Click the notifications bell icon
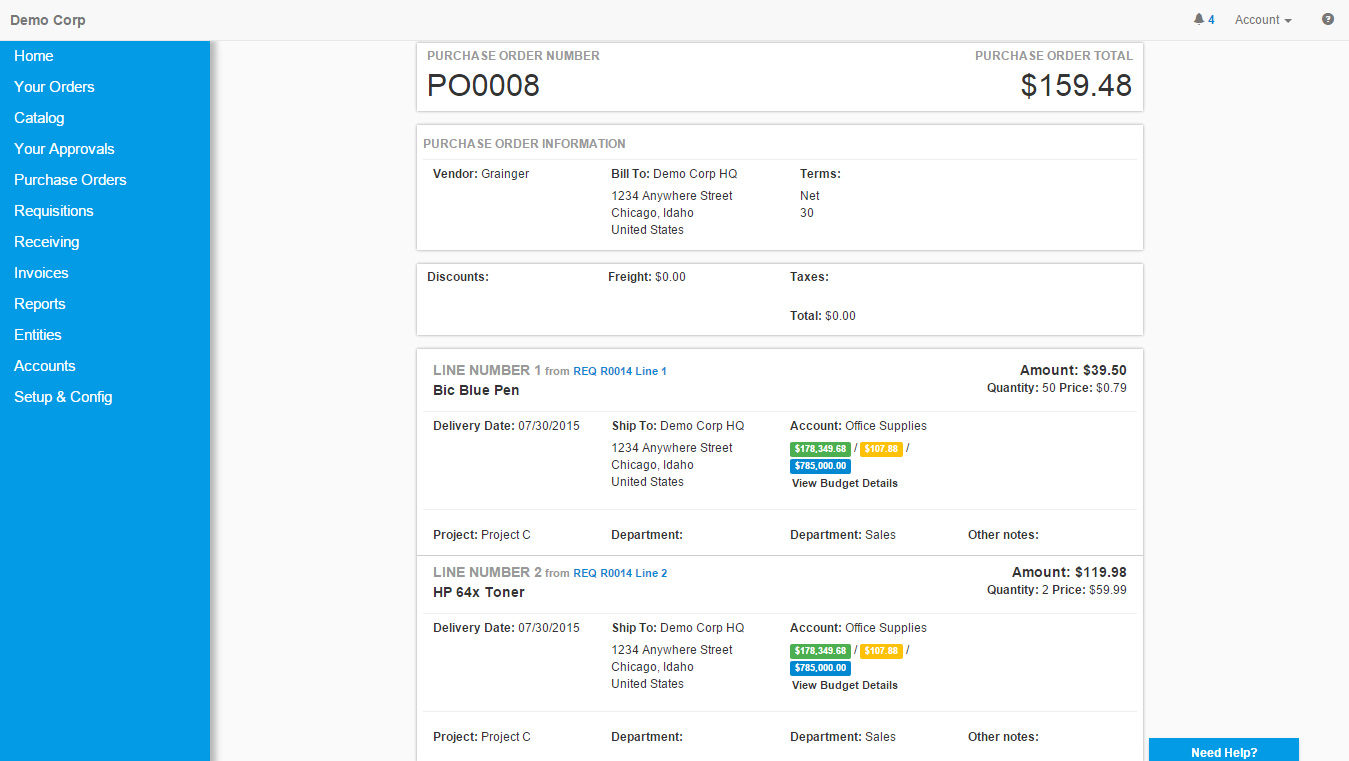 (1199, 20)
